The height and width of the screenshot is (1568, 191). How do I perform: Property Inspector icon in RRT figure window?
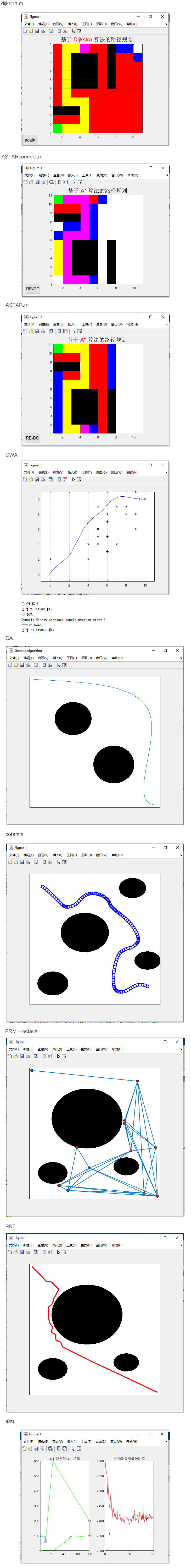(x=64, y=1252)
